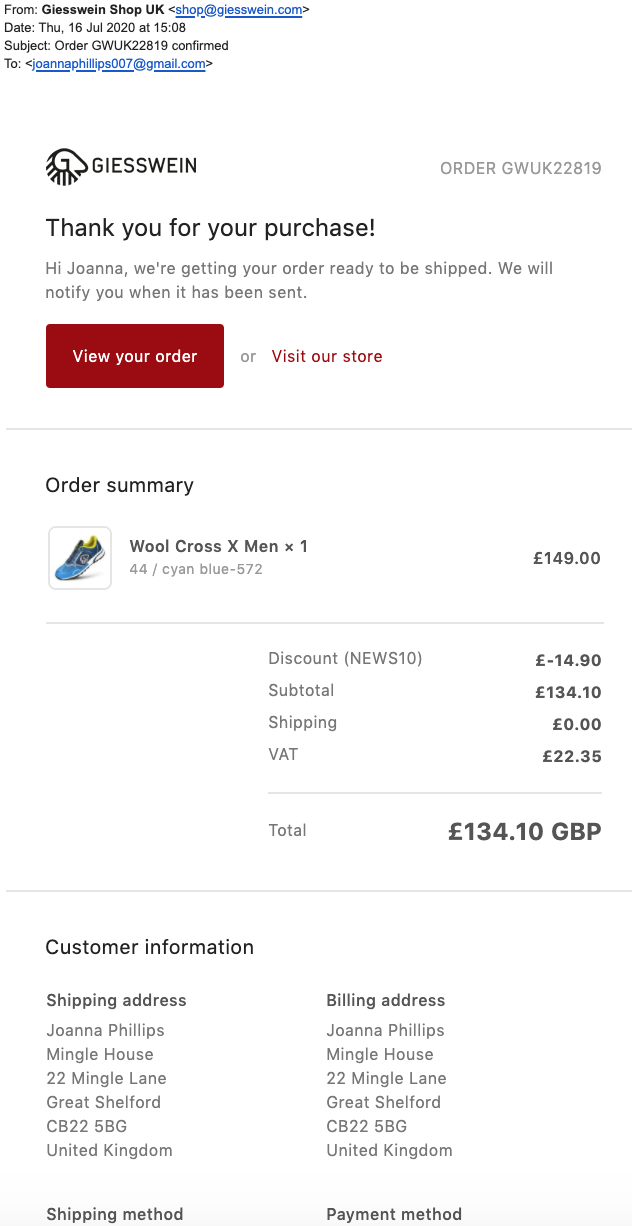Screen dimensions: 632x1226
Task: Select the Billing address heading
Action: coord(386,1000)
